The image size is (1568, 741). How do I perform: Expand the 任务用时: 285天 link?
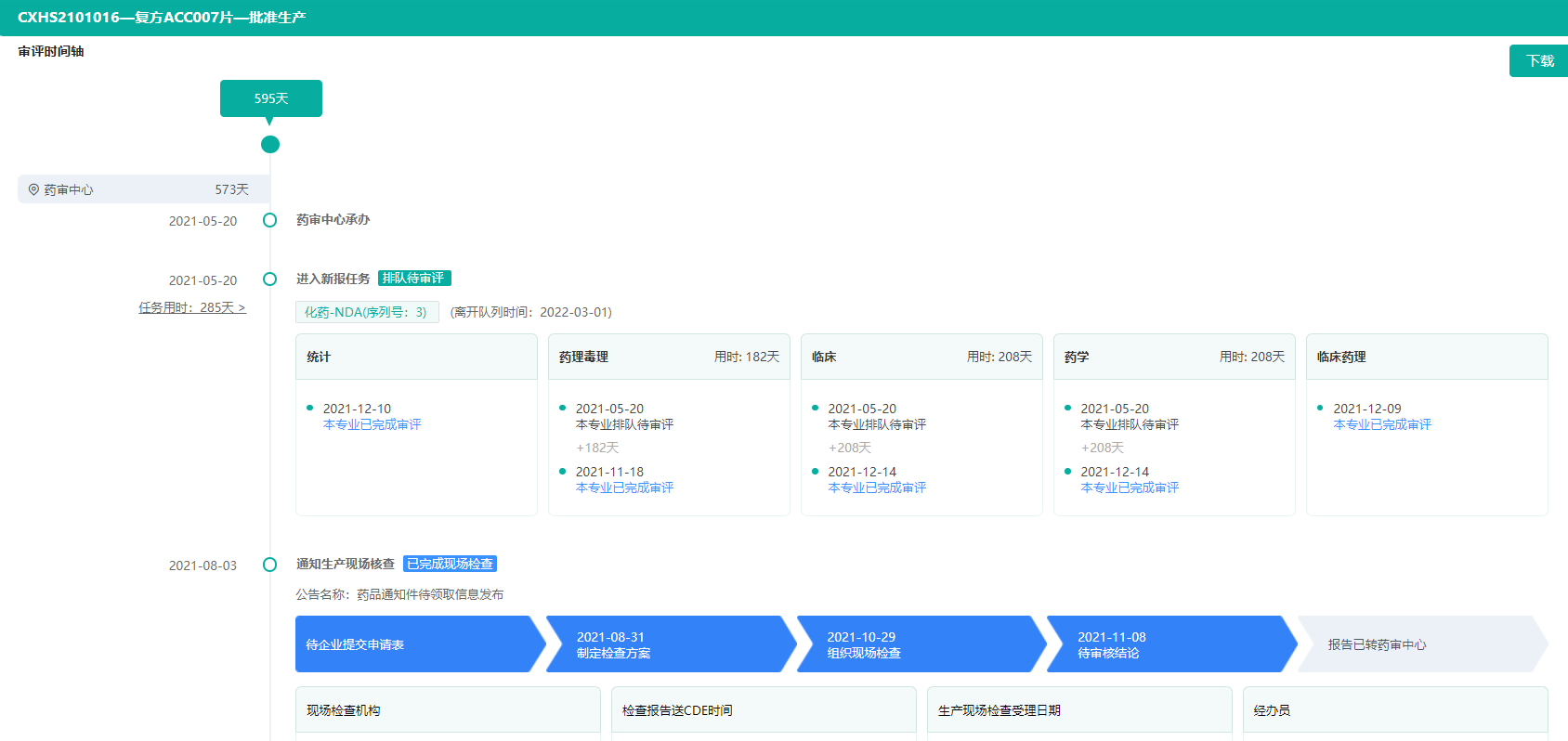192,307
